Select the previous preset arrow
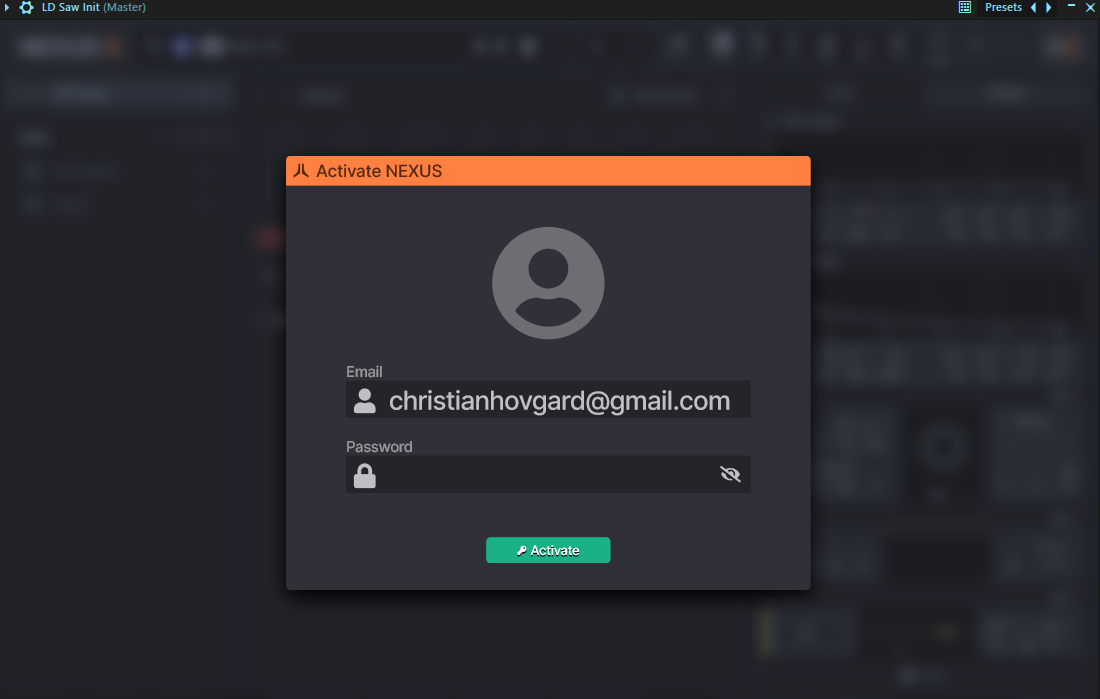 (x=1033, y=7)
